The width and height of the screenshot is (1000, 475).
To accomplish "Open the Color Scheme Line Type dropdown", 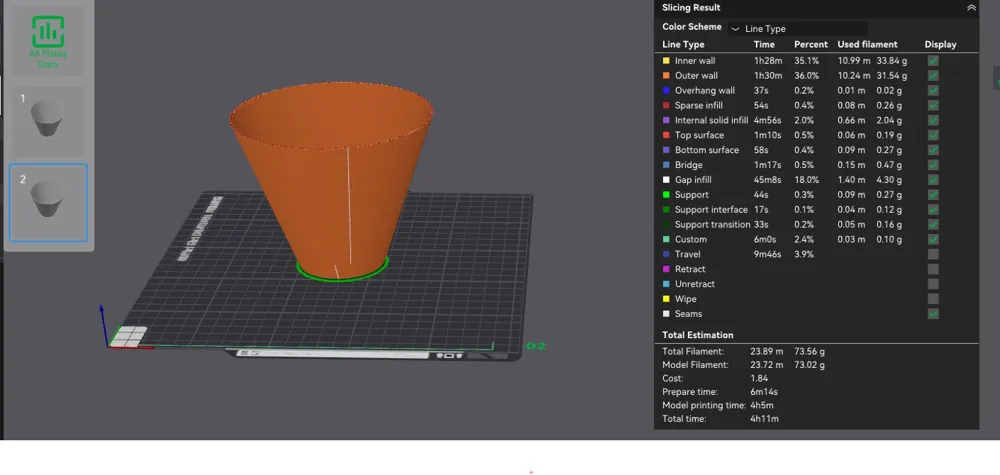I will [798, 28].
